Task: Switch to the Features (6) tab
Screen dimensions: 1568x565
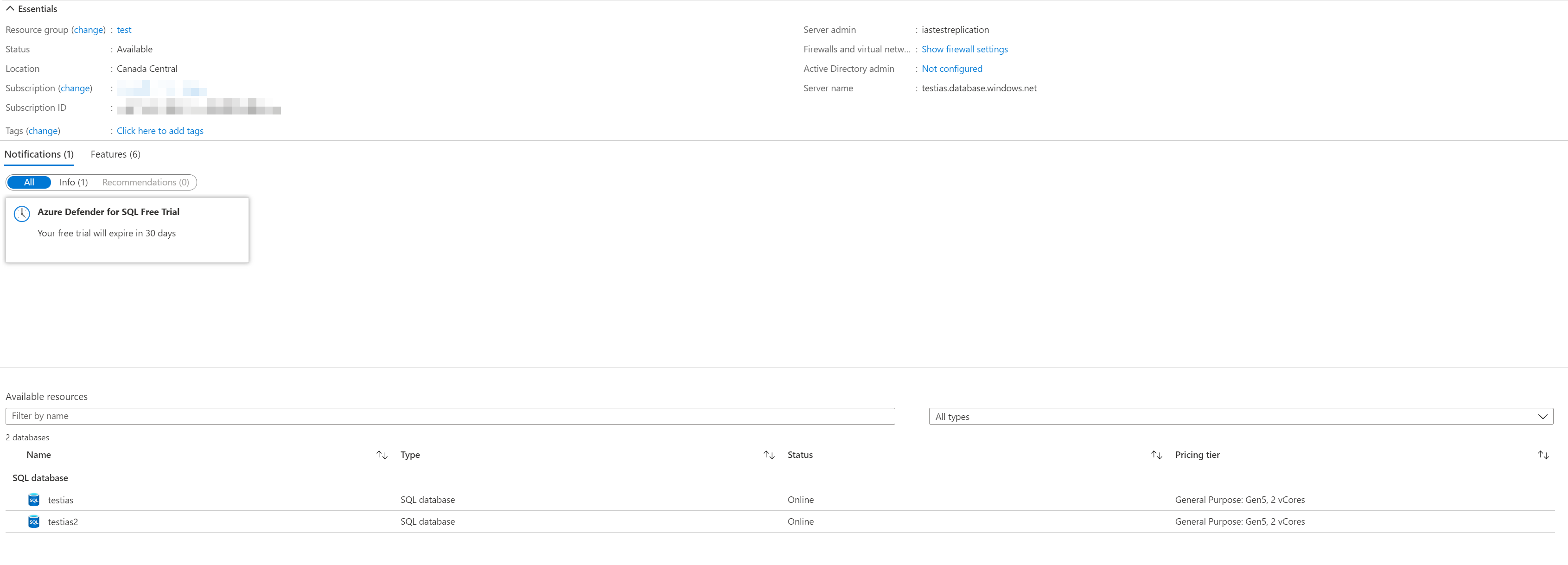Action: pyautogui.click(x=115, y=155)
